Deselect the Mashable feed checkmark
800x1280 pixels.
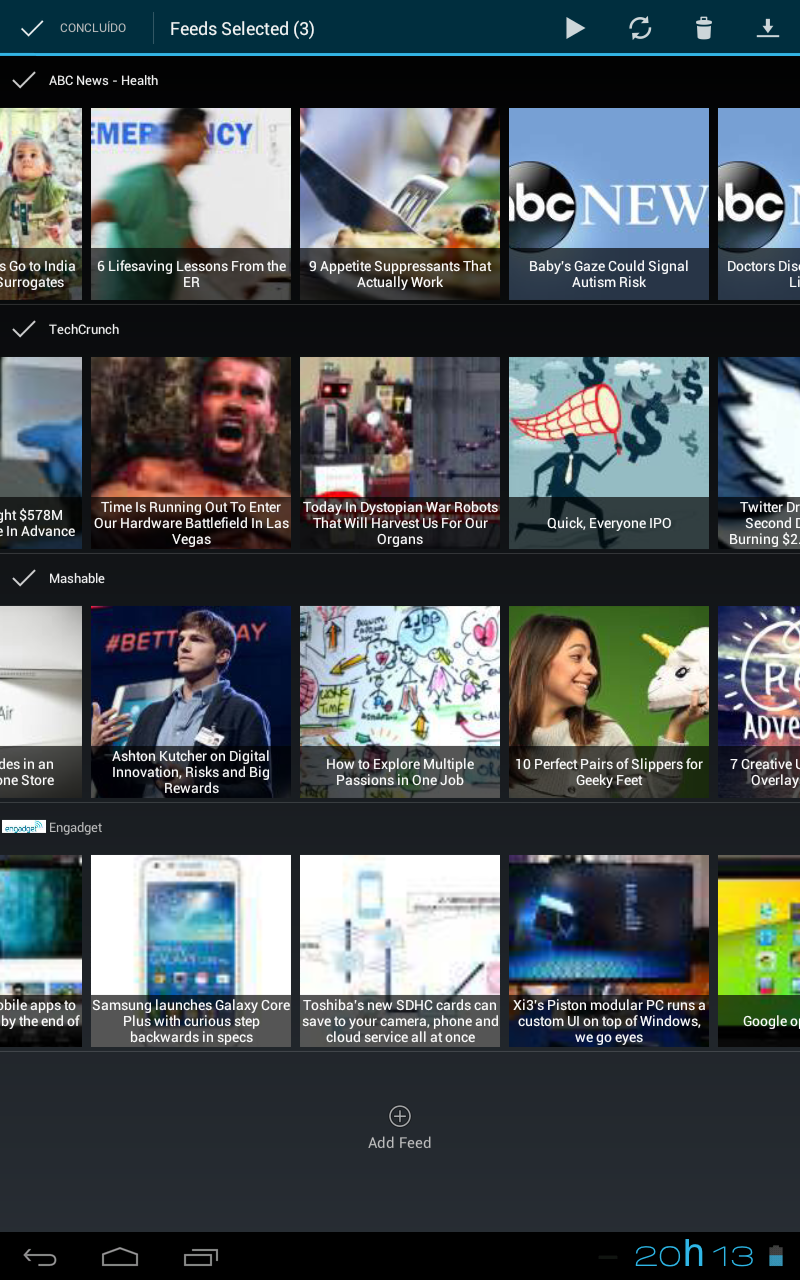click(x=23, y=578)
